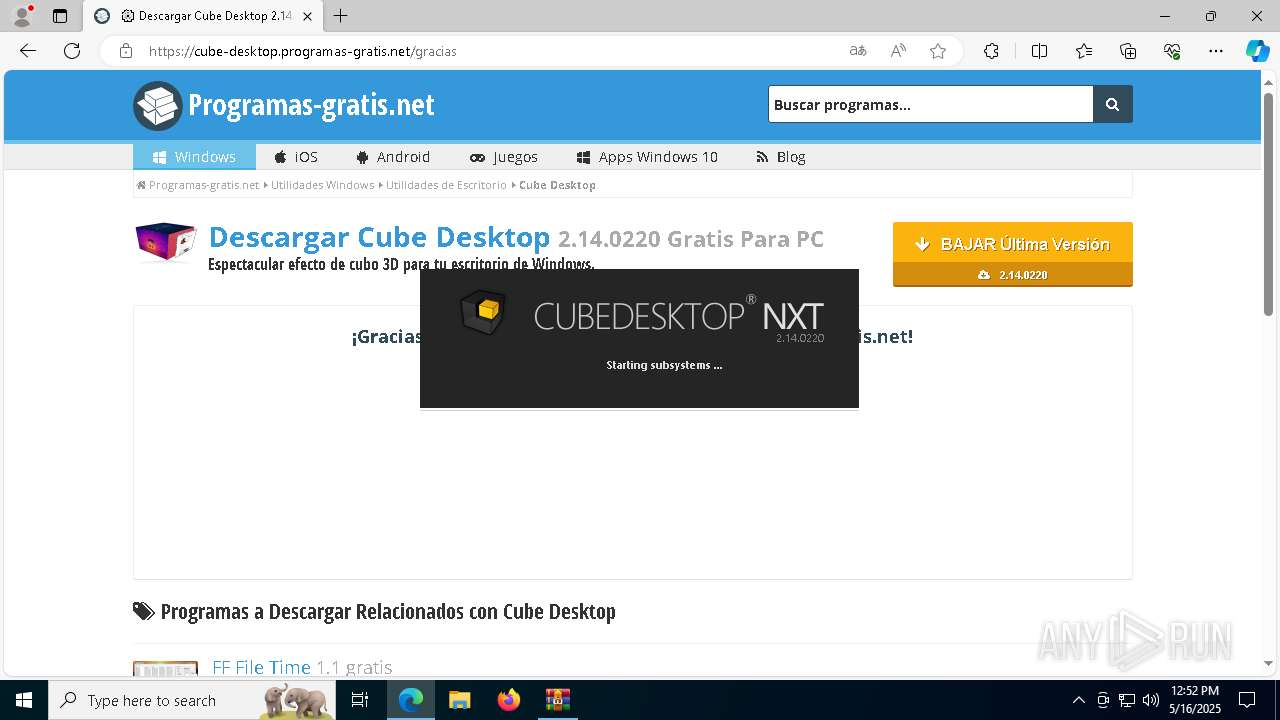This screenshot has width=1280, height=720.
Task: Click the page vertical scrollbar thumb
Action: pos(1269,205)
